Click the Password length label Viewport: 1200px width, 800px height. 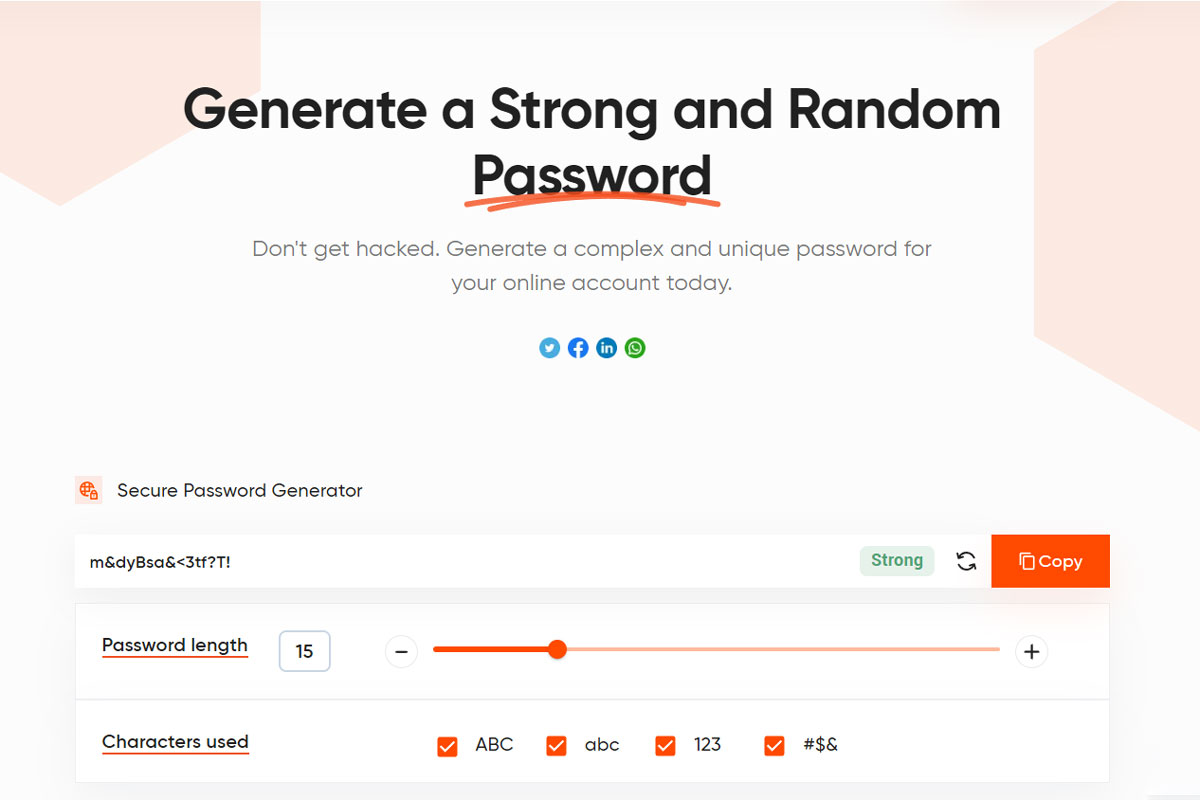175,645
